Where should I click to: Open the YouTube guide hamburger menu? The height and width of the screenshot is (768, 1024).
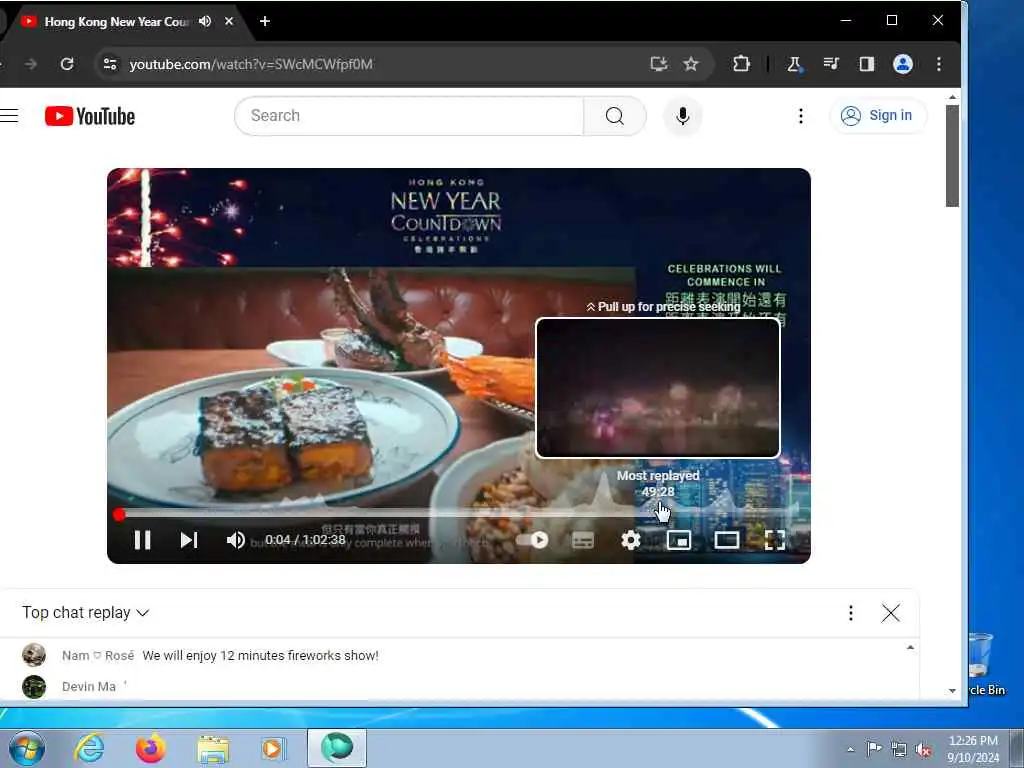(9, 116)
